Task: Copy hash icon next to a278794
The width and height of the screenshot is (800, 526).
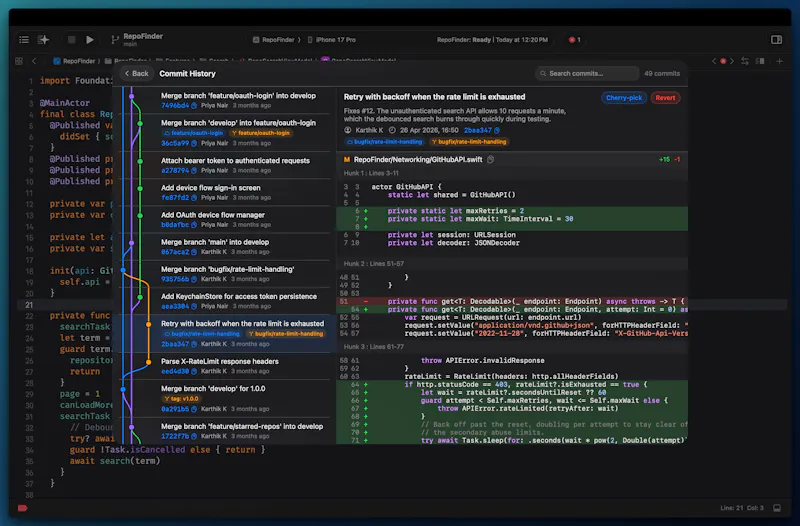Action: point(194,170)
